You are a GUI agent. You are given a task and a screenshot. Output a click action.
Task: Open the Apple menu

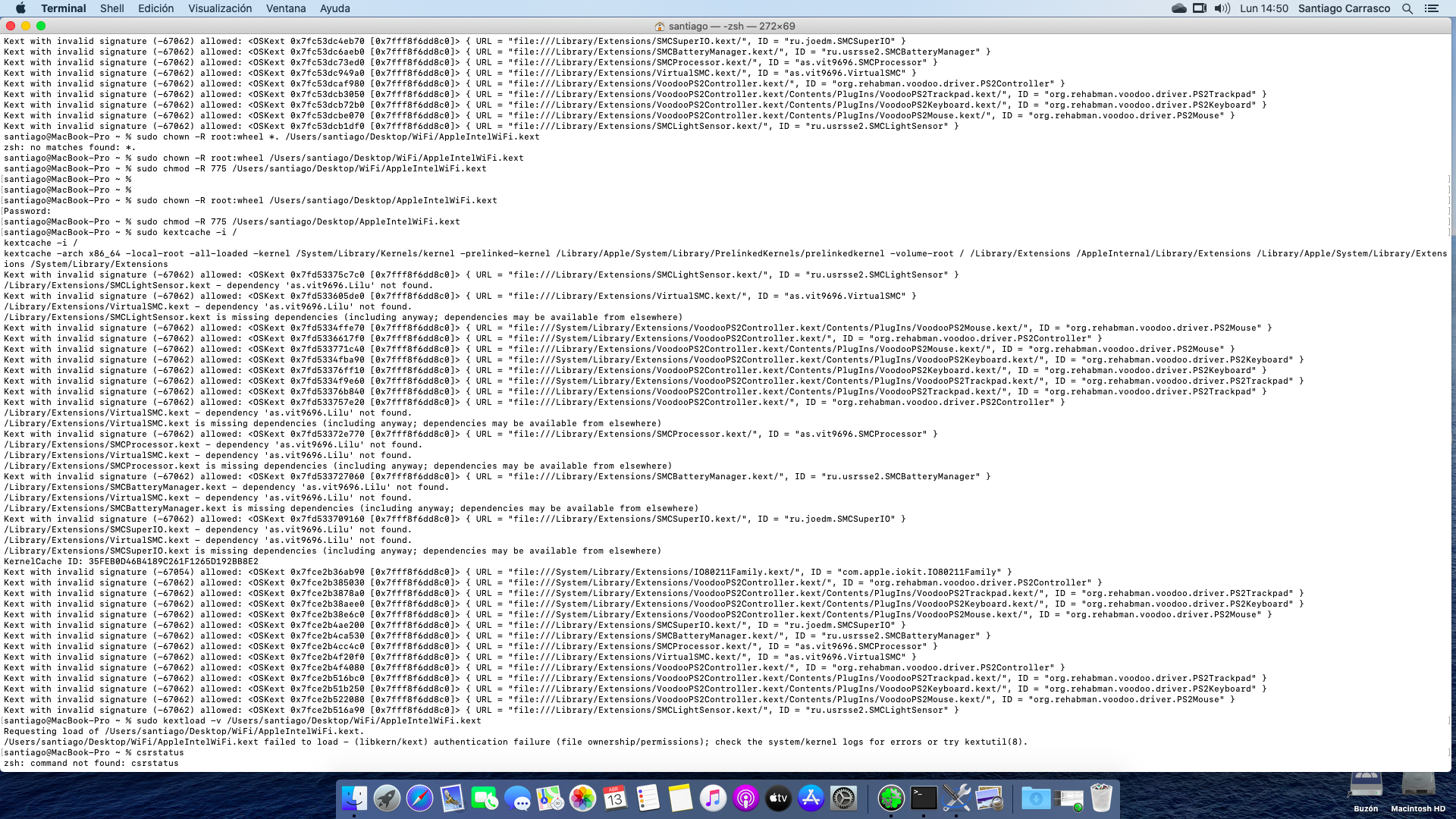[x=20, y=8]
